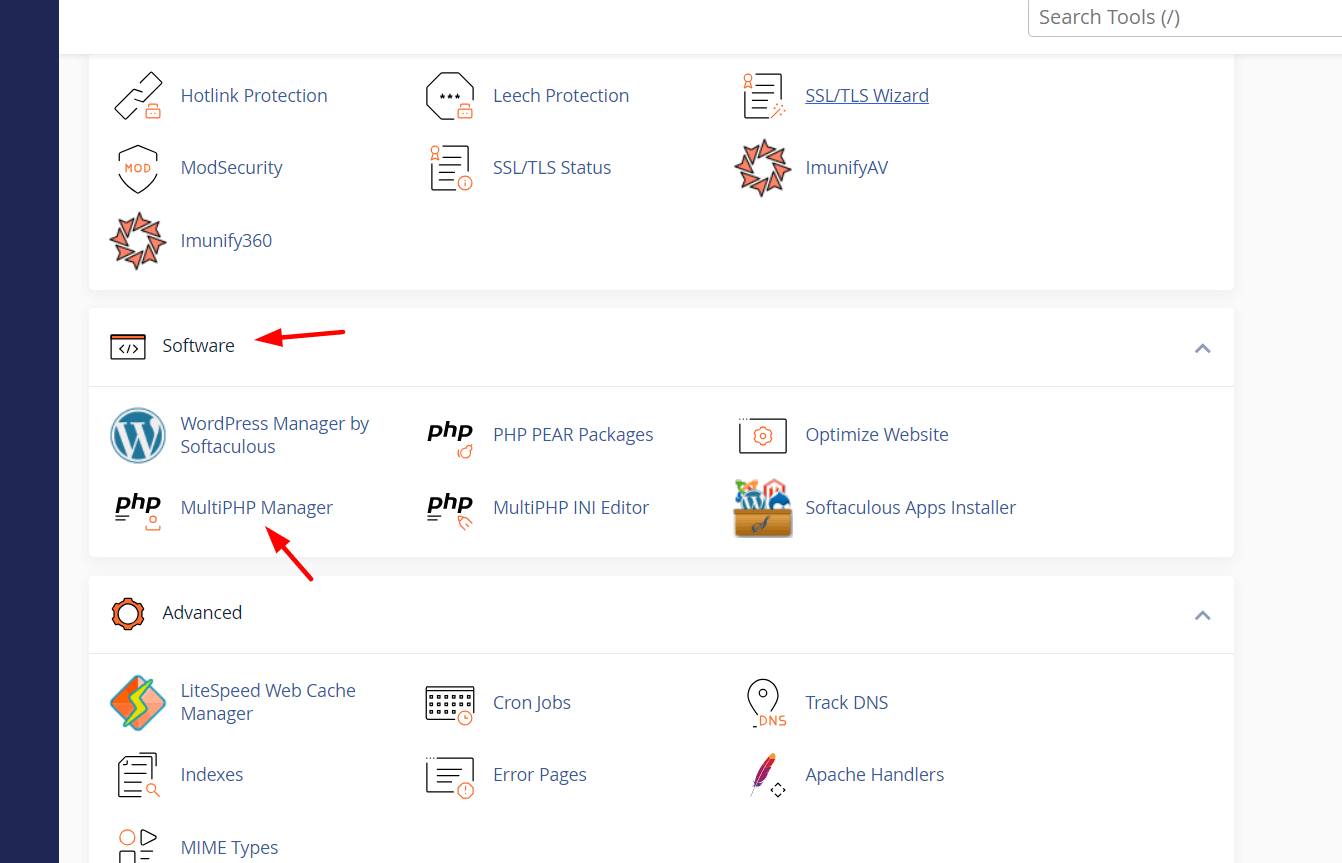This screenshot has width=1342, height=863.
Task: Open LiteSpeed Web Cache Manager link
Action: pos(268,702)
